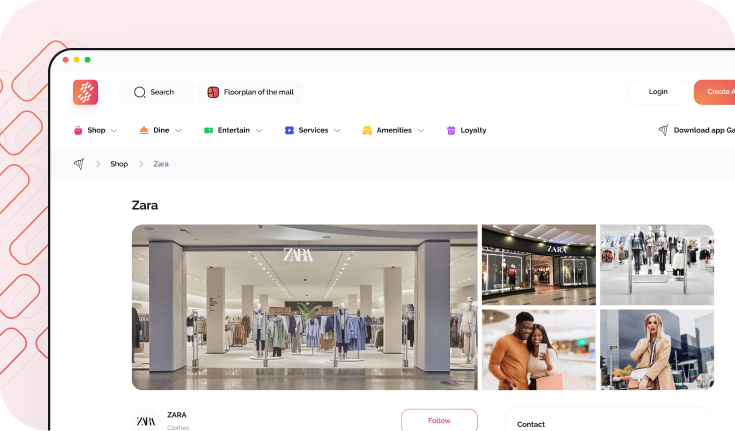Open the Loyalty menu

click(x=466, y=130)
